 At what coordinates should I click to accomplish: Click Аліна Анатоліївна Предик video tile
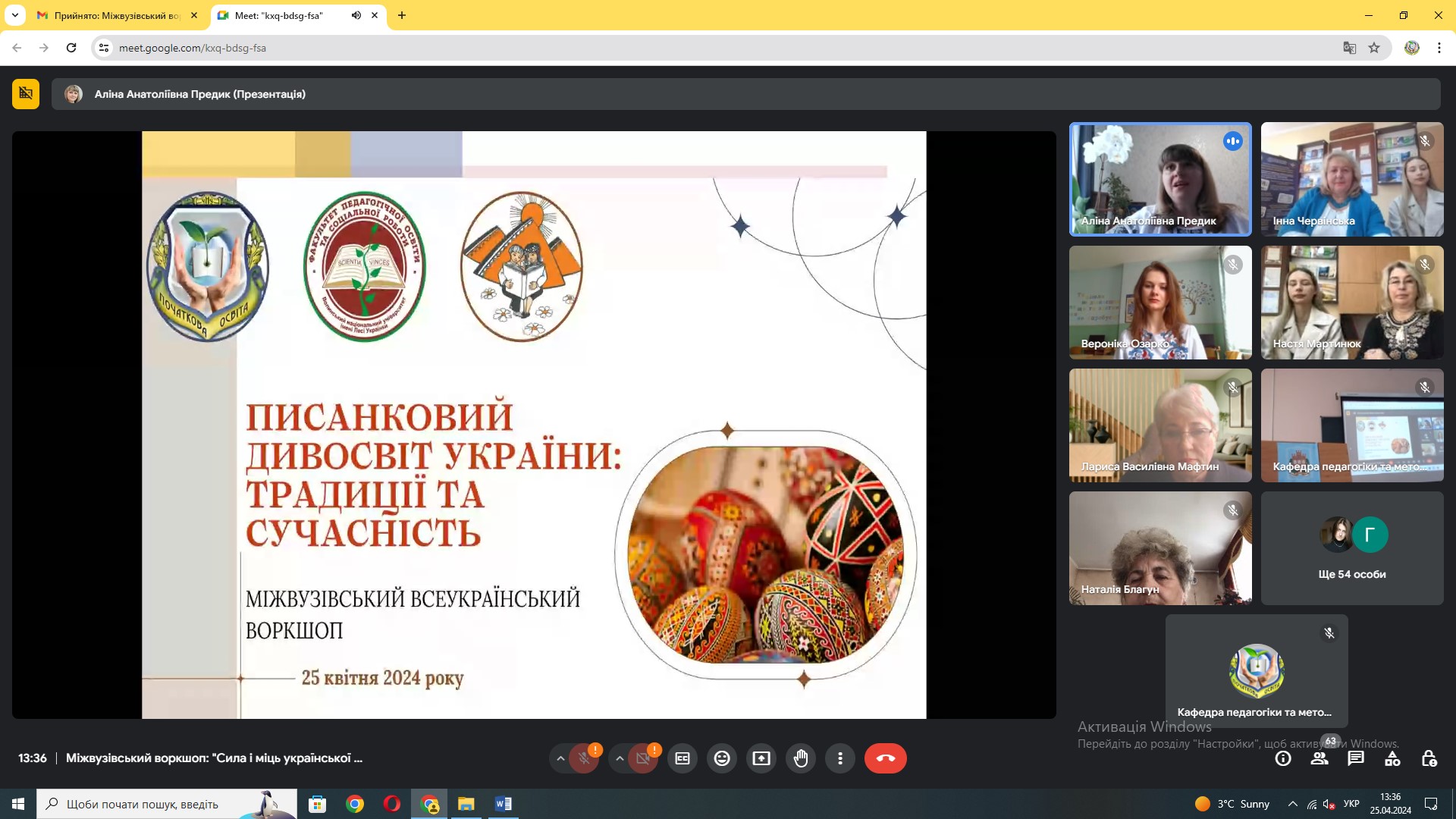coord(1160,180)
